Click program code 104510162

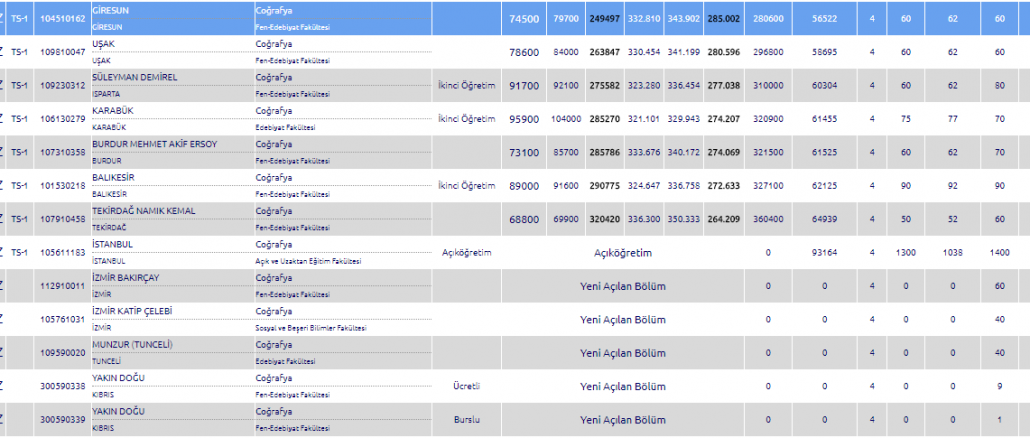(x=62, y=18)
